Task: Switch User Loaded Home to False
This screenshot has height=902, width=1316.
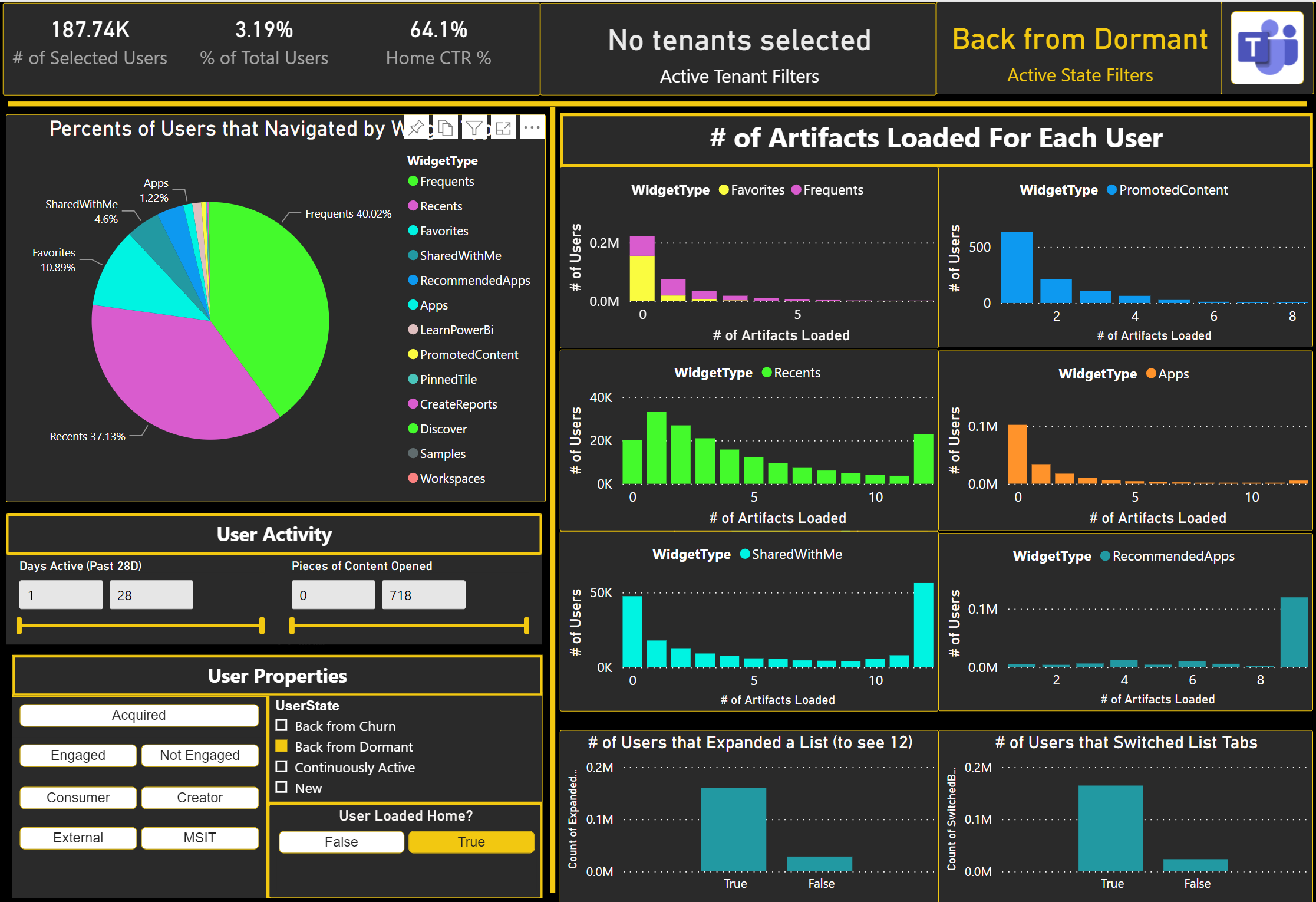Action: point(341,841)
